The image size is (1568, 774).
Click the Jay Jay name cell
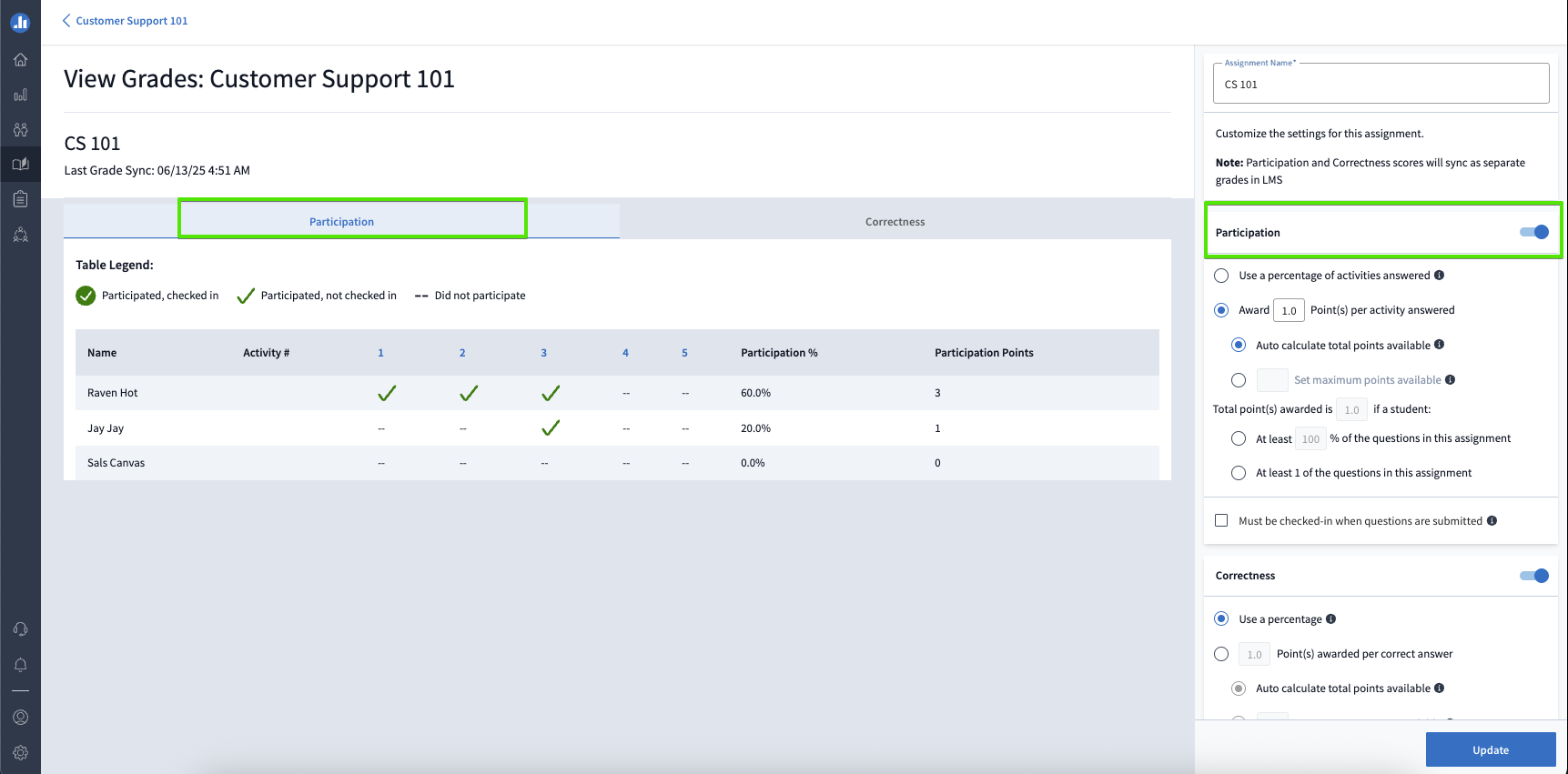(x=106, y=428)
